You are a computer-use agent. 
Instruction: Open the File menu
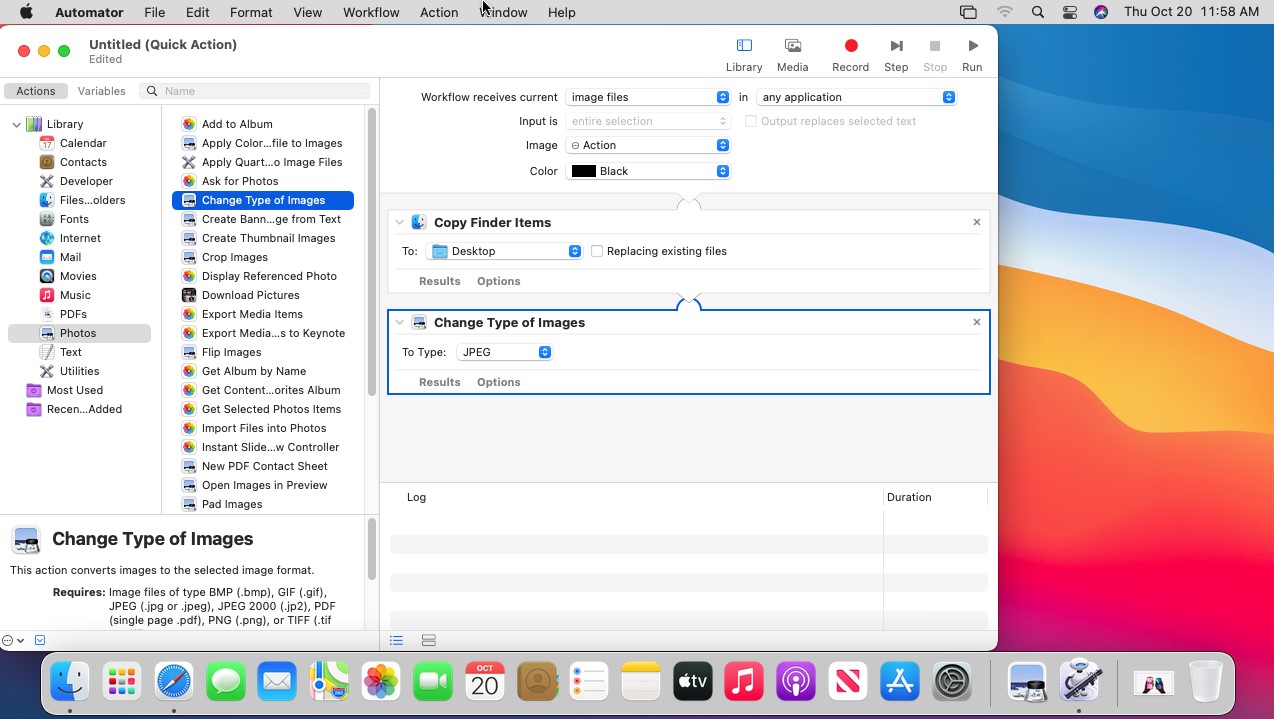click(x=154, y=12)
